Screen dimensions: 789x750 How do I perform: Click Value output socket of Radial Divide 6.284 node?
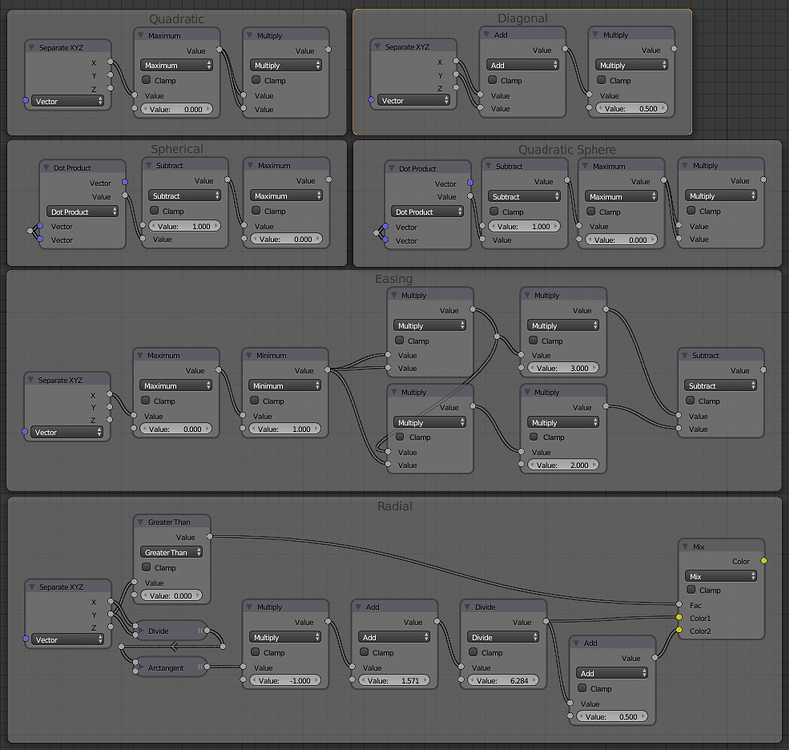(545, 622)
